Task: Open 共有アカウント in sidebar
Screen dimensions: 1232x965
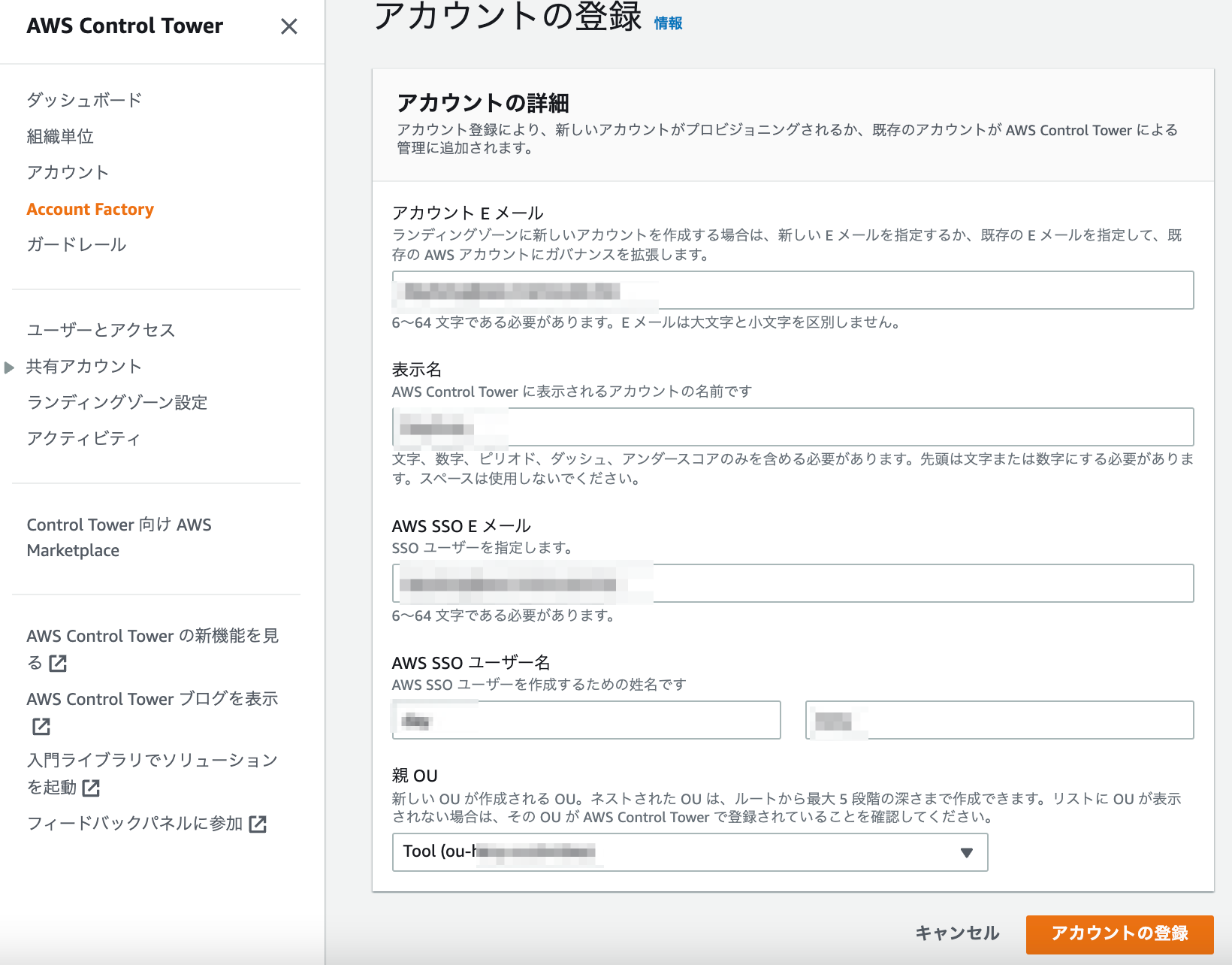Action: [x=84, y=366]
